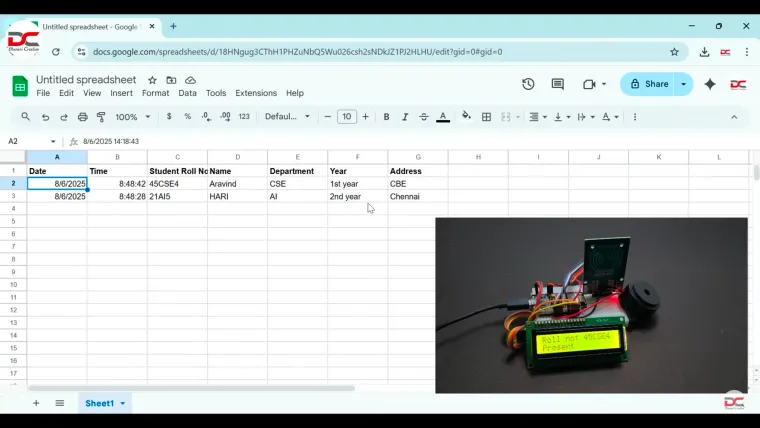Open the Default font dropdown
The image size is (760, 428).
coord(287,116)
